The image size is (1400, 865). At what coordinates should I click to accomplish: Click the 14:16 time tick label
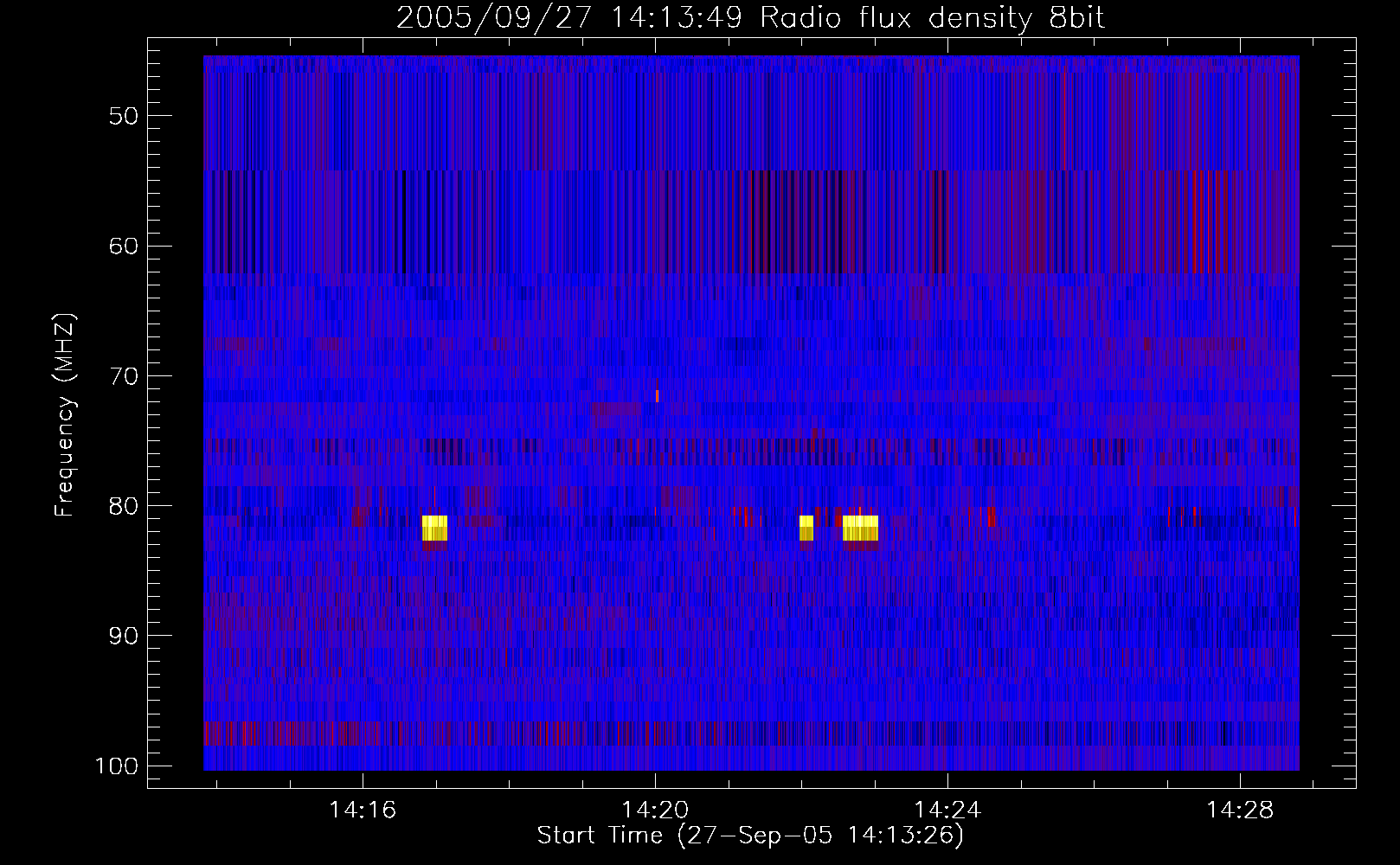click(363, 810)
